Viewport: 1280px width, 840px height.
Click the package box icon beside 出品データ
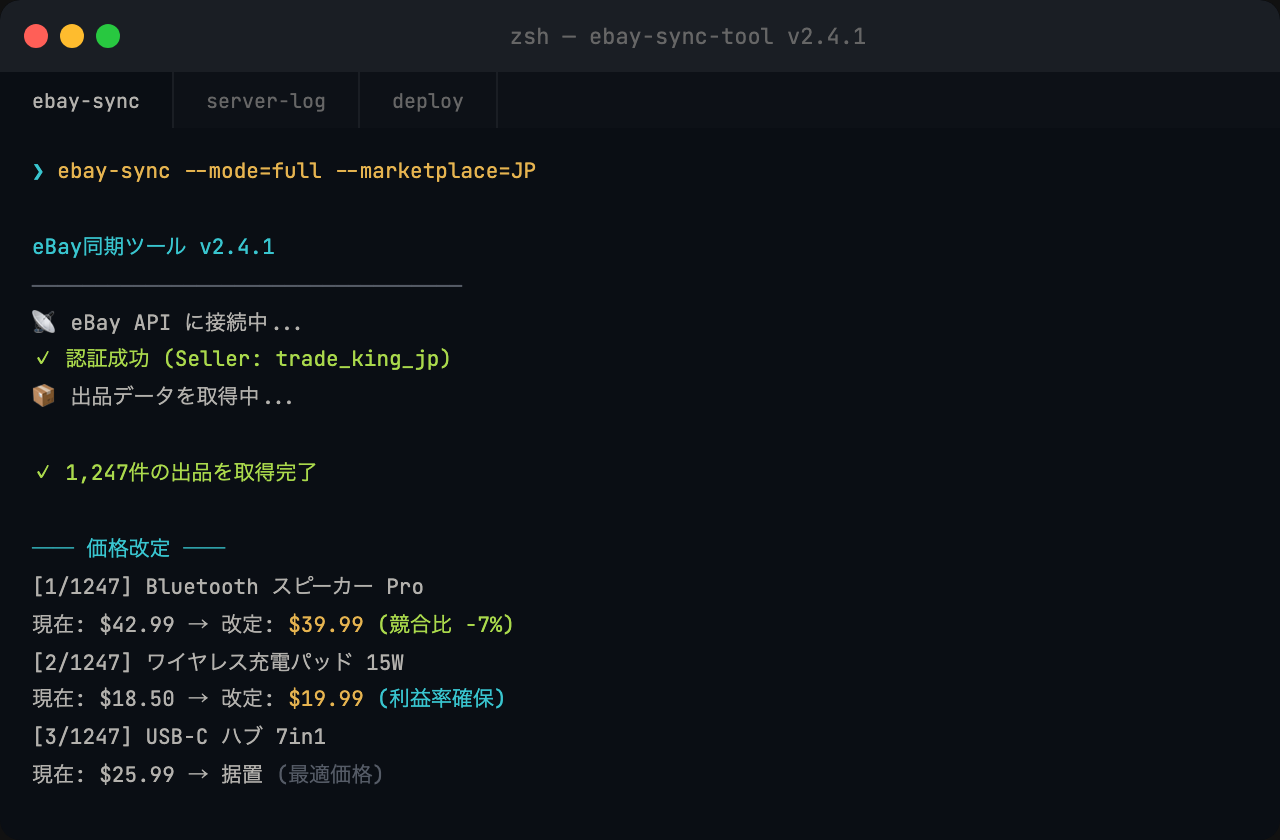click(x=43, y=397)
